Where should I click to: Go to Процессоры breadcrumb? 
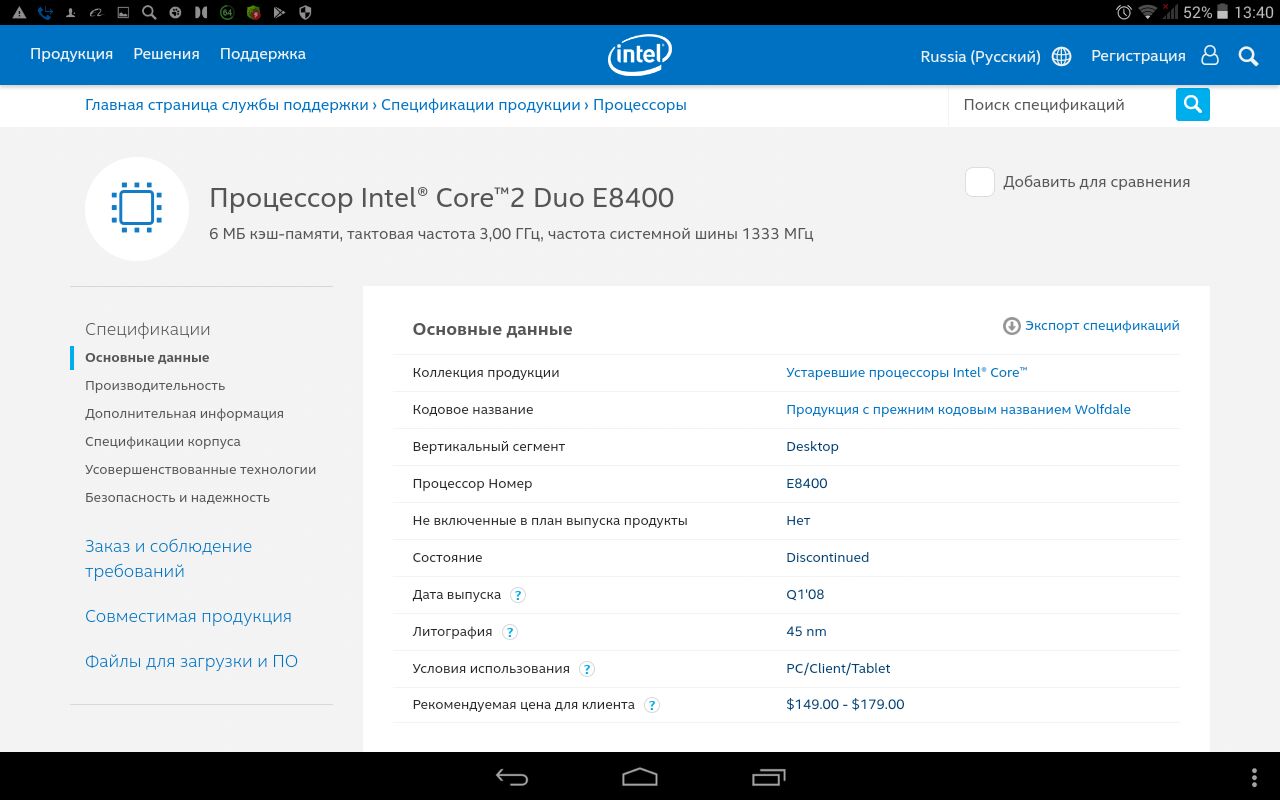tap(640, 105)
